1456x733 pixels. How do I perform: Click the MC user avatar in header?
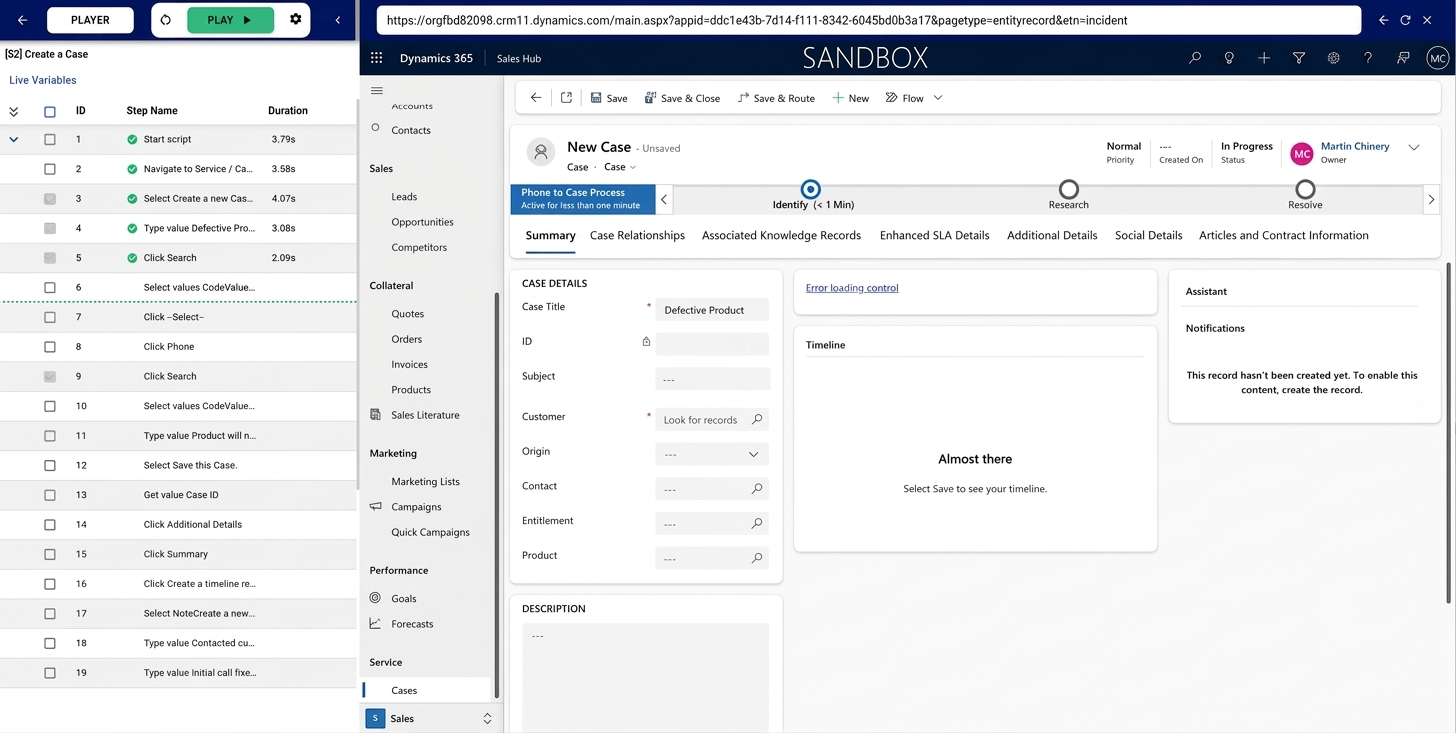point(1437,59)
